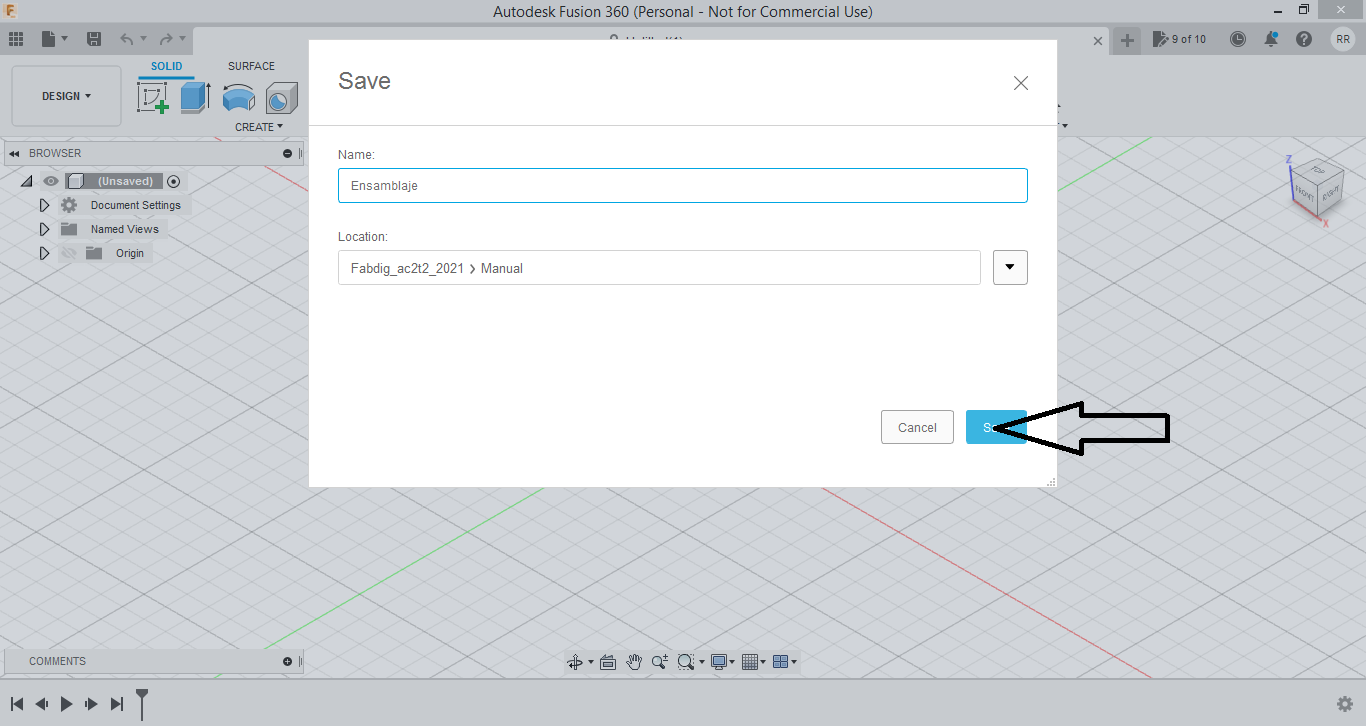The image size is (1366, 726).
Task: Expand the Origin node
Action: pos(44,253)
